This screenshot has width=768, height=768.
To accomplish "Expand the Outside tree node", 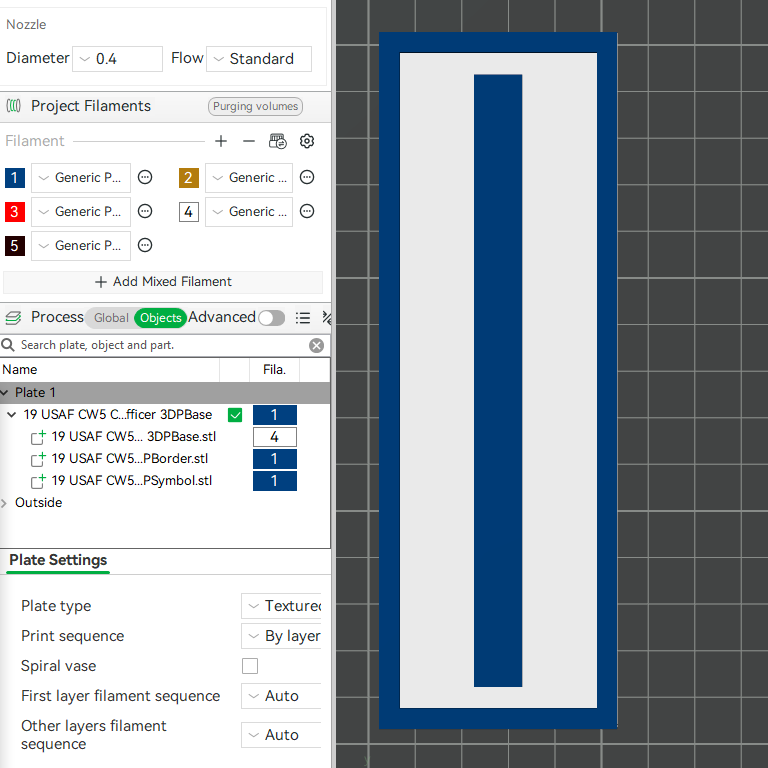I will [x=4, y=503].
